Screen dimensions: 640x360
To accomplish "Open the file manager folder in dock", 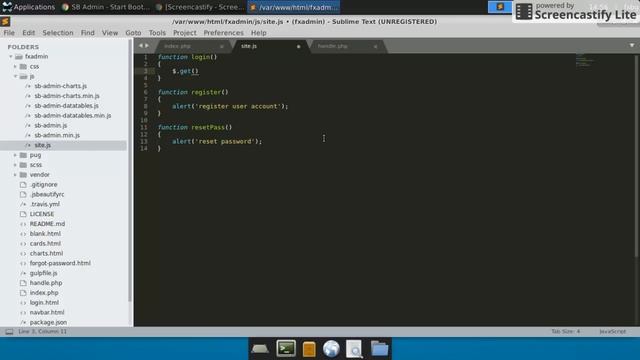I will pos(379,349).
